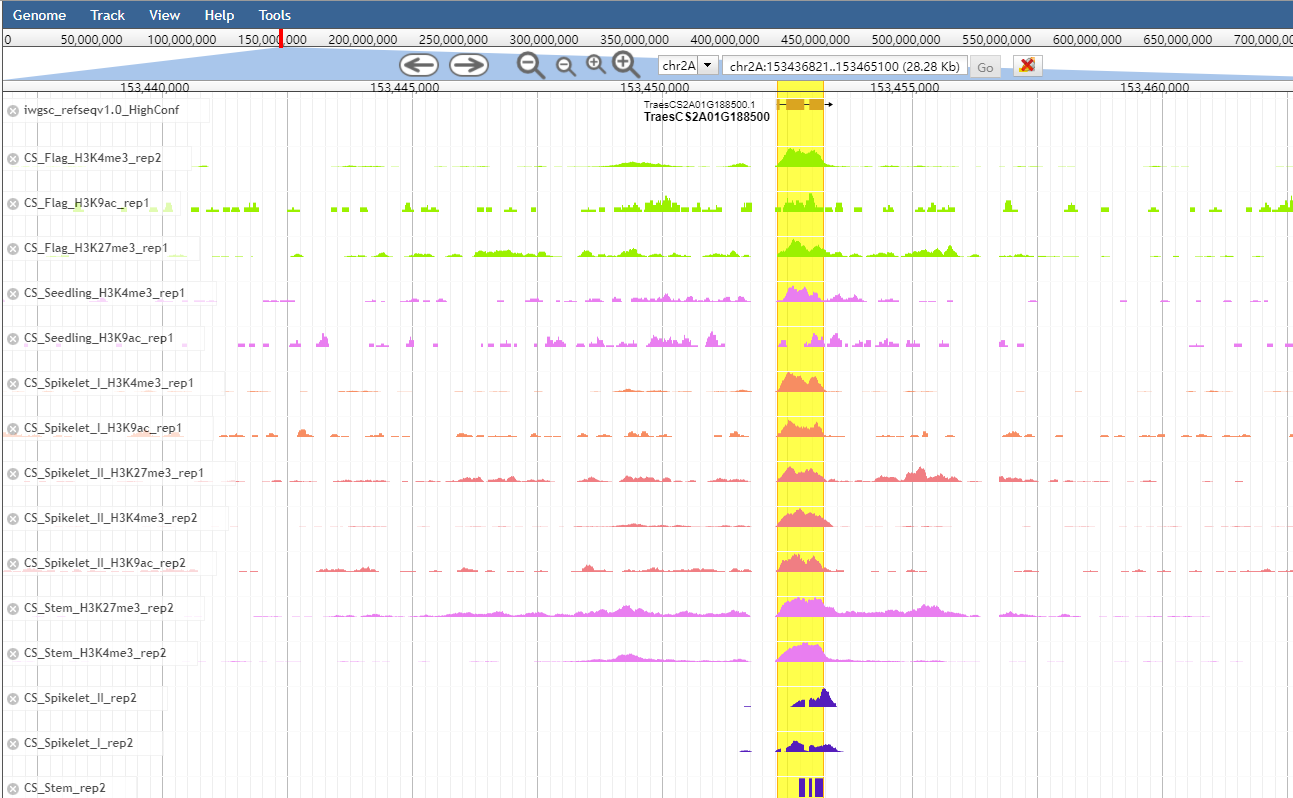The width and height of the screenshot is (1293, 798).
Task: Hide the CS_Seedling_H3K9ac_rep1 track
Action: pyautogui.click(x=13, y=338)
